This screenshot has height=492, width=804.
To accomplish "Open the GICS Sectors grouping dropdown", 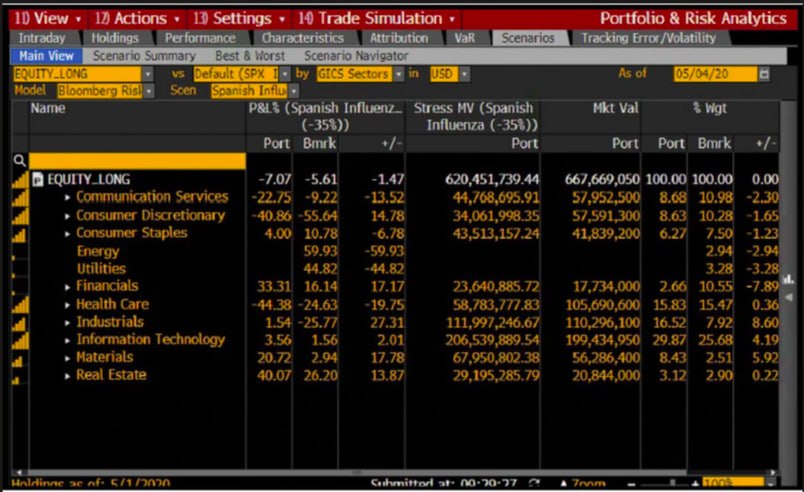I will [x=398, y=74].
